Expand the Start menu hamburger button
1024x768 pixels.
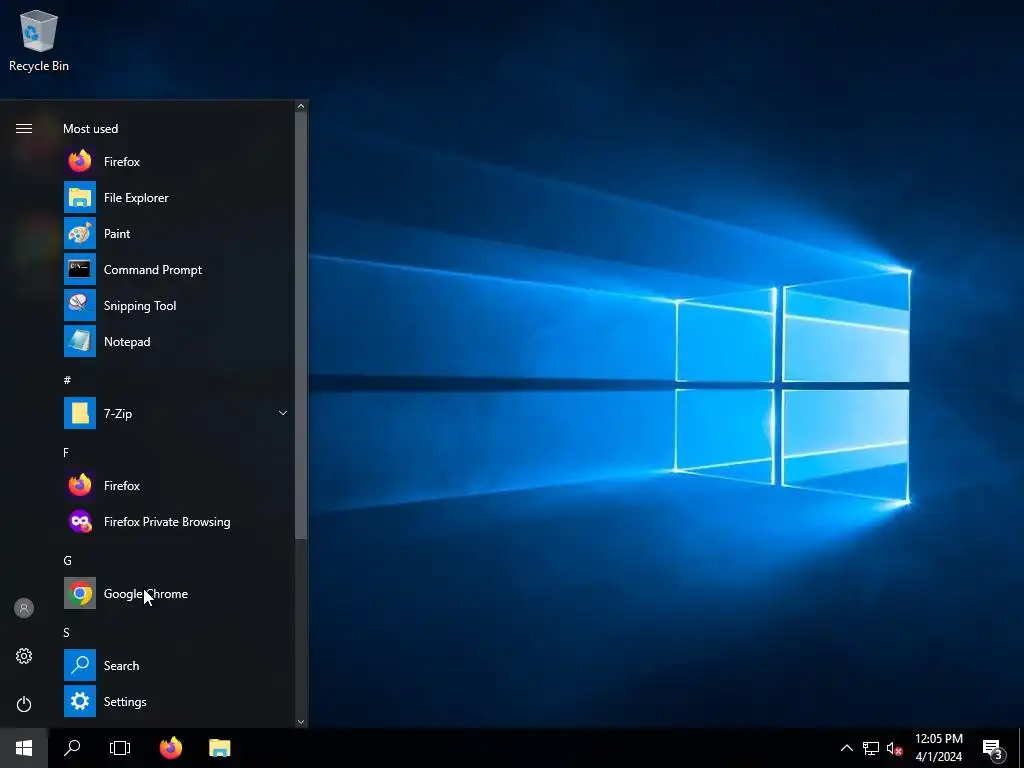(x=24, y=128)
